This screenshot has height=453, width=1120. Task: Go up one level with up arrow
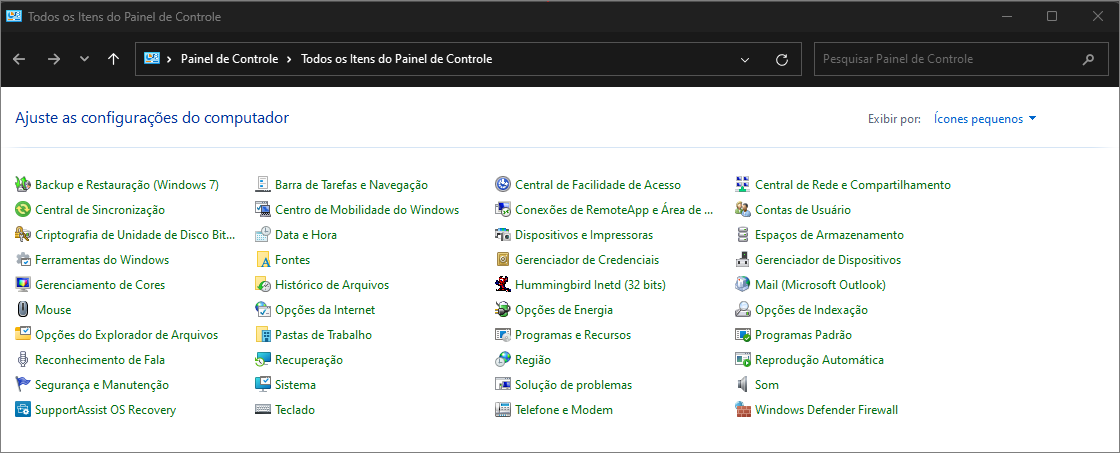[x=113, y=59]
